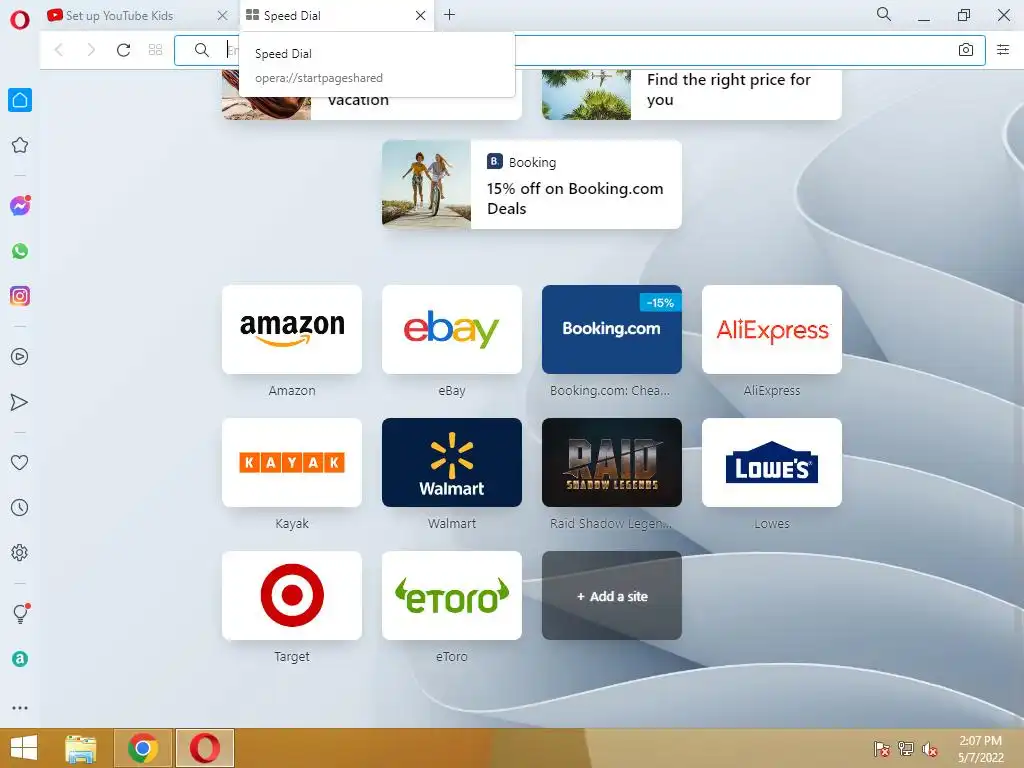Open the eBay speed dial tile
The image size is (1024, 768).
click(452, 329)
